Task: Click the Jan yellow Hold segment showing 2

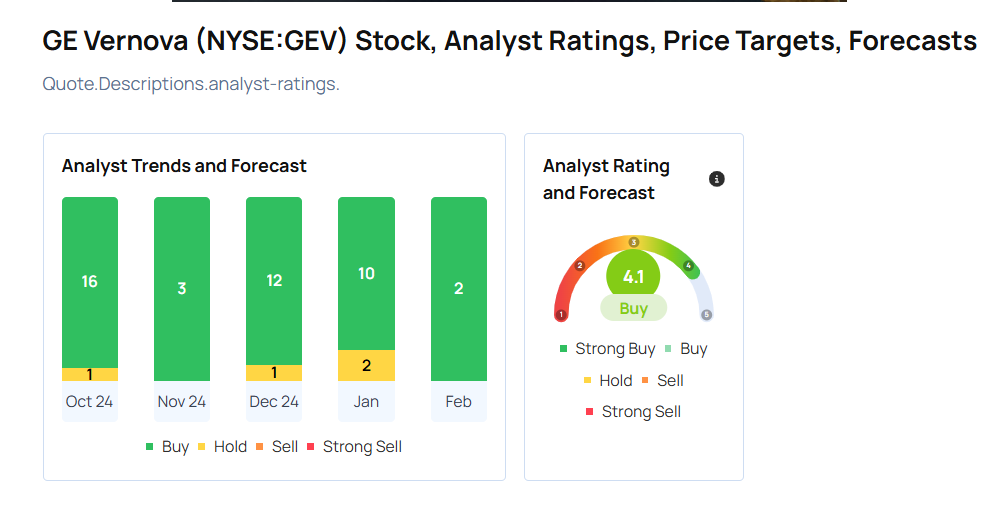Action: (x=366, y=365)
